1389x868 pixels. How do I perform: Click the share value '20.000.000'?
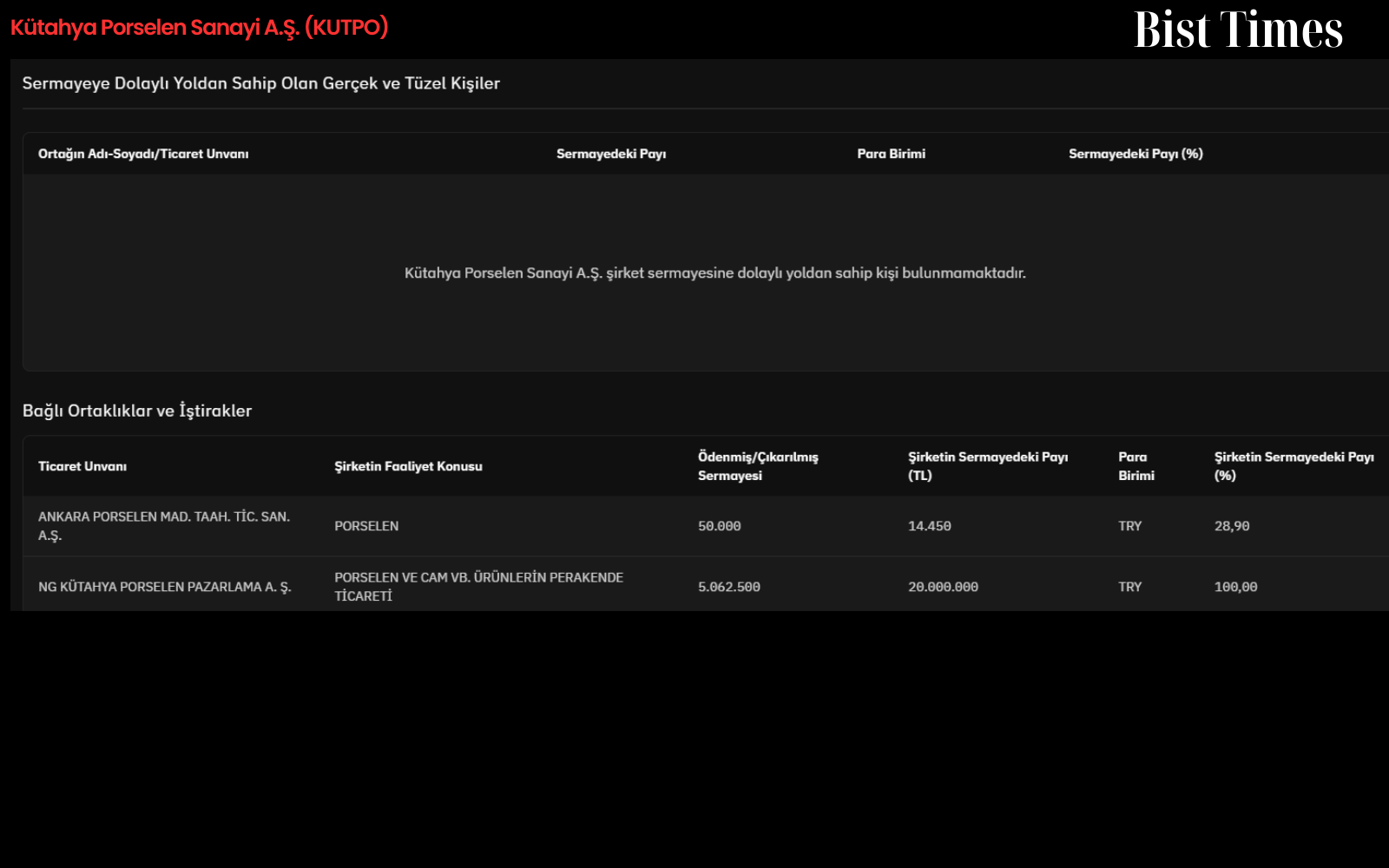click(x=943, y=587)
